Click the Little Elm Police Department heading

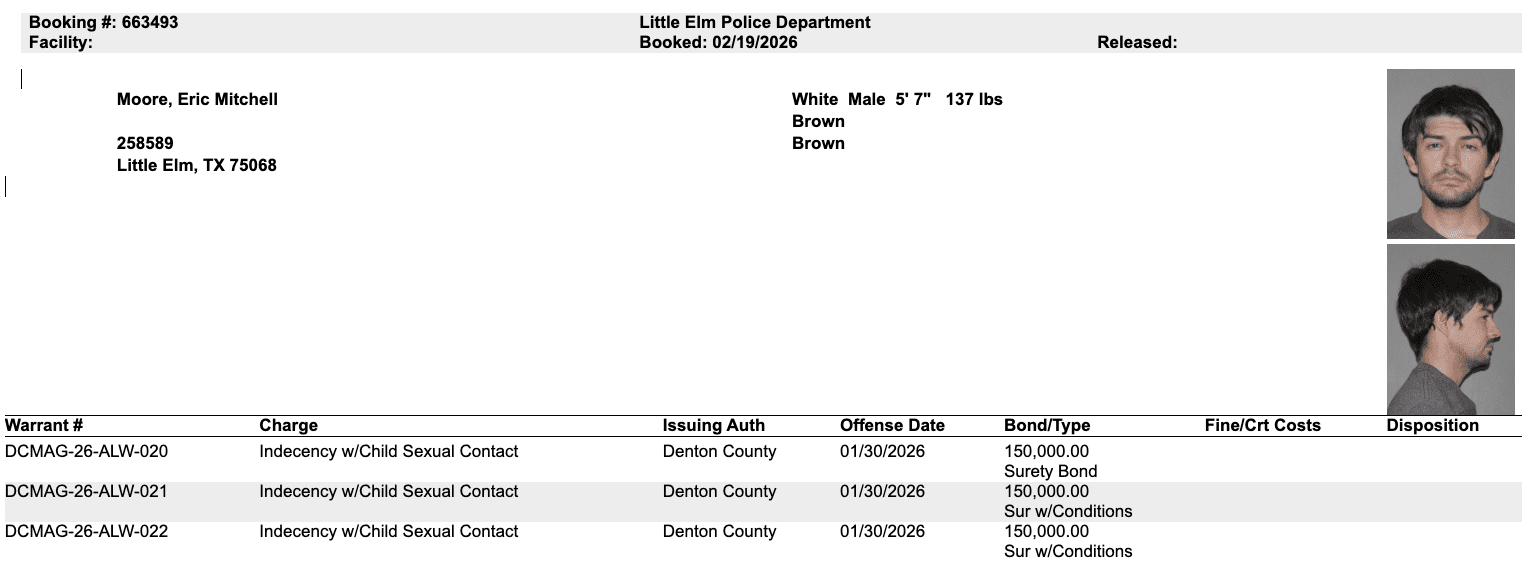(x=755, y=22)
